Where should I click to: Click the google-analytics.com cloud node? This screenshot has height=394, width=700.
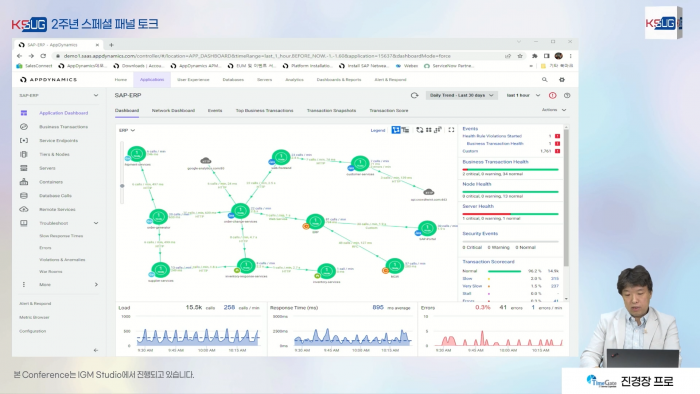tap(206, 161)
